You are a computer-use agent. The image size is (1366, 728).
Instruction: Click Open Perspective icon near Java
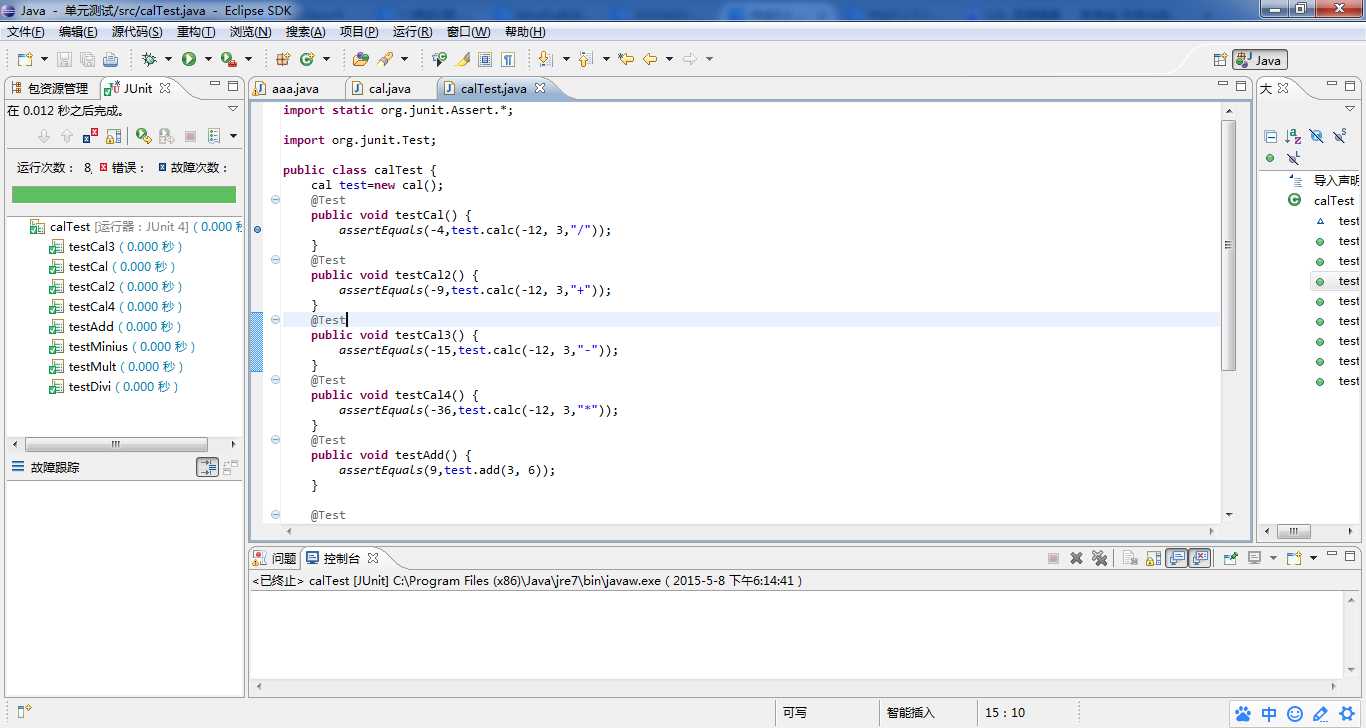coord(1220,60)
